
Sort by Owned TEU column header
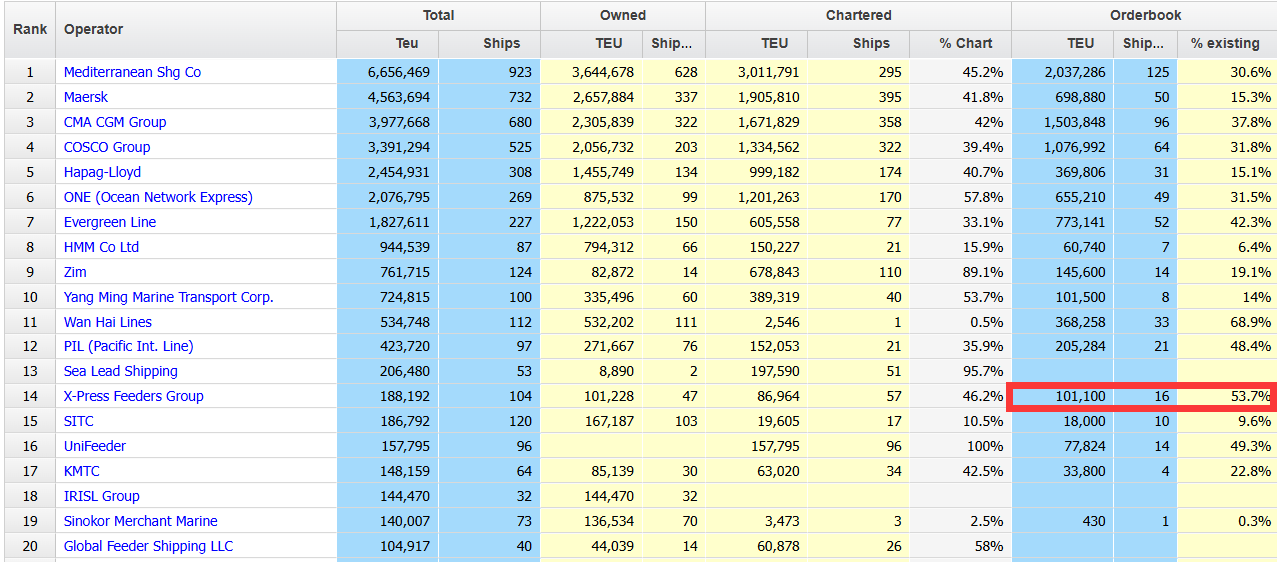coord(592,43)
